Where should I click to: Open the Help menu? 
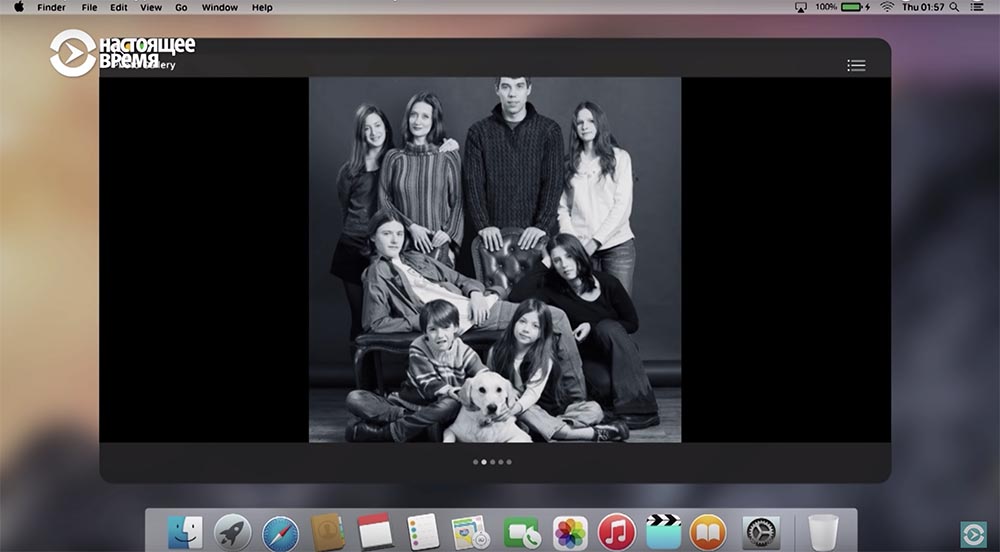click(262, 8)
